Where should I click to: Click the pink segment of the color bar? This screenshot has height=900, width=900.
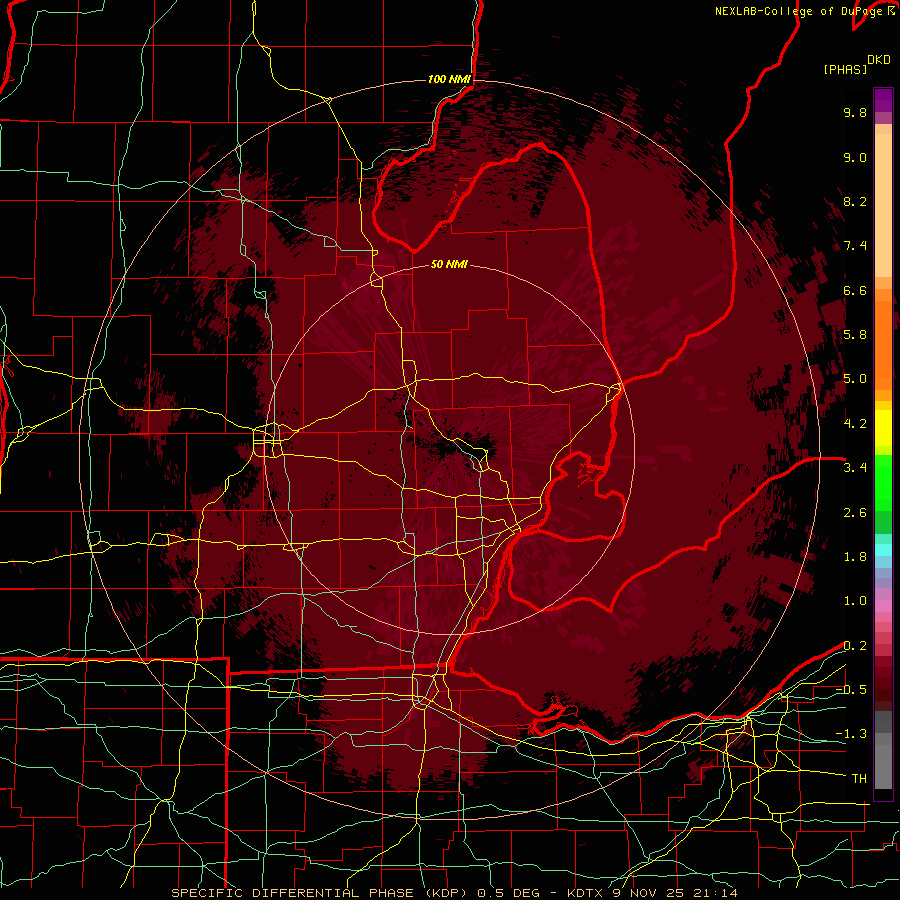click(883, 606)
